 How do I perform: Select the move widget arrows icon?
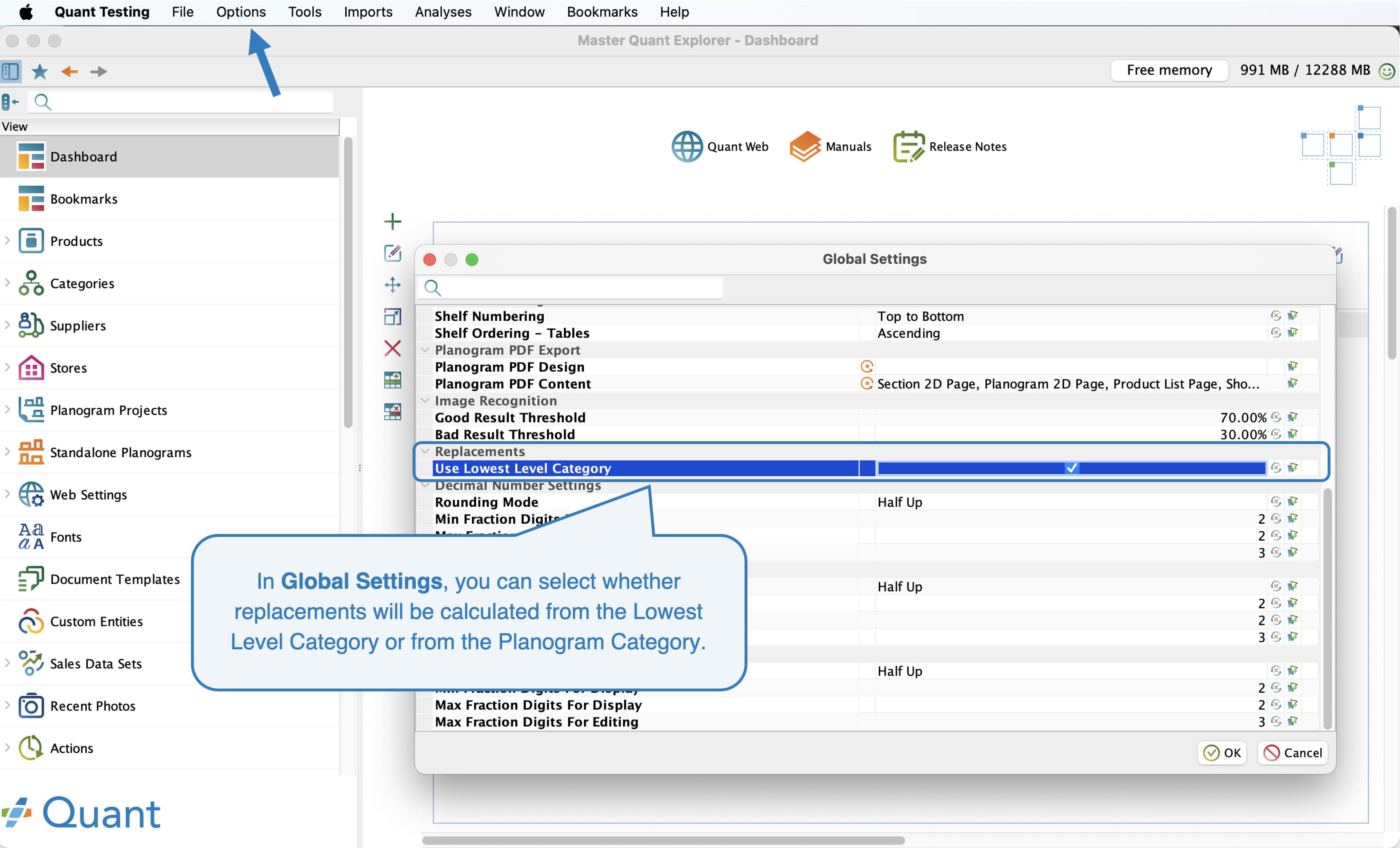393,285
